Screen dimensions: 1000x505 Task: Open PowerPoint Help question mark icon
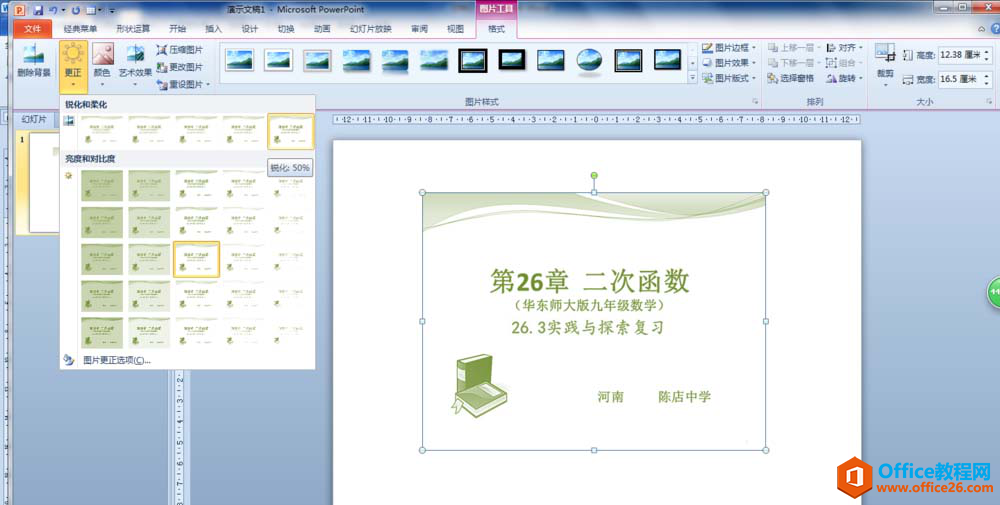pos(995,29)
